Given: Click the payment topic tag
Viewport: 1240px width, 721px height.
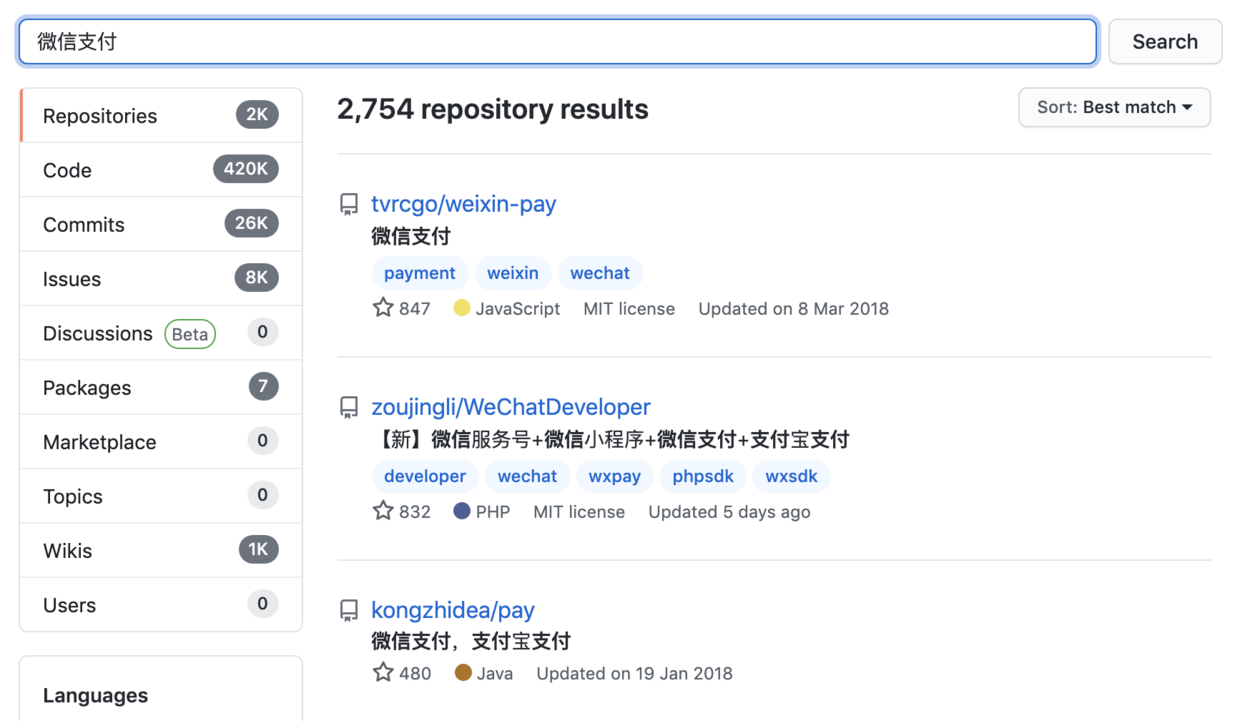Looking at the screenshot, I should pyautogui.click(x=420, y=273).
